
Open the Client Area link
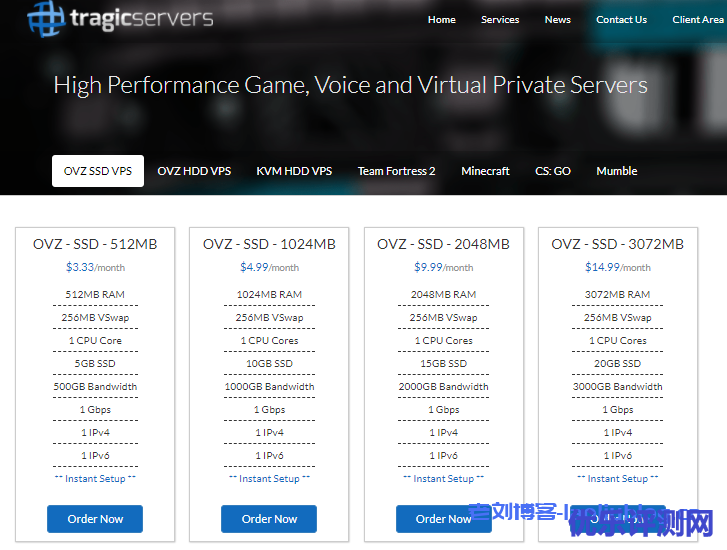tap(698, 19)
